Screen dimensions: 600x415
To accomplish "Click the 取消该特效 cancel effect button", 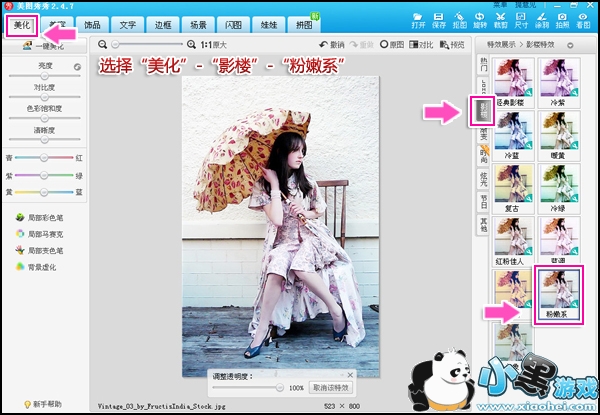I will (x=331, y=387).
